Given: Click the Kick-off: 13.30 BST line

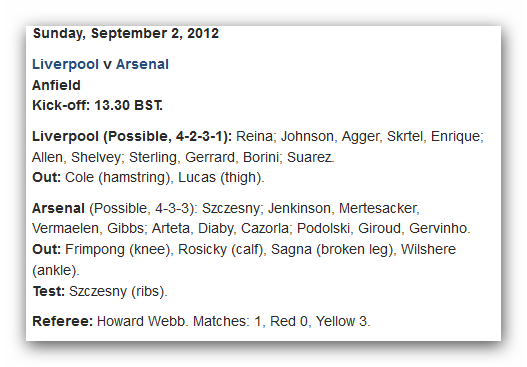Looking at the screenshot, I should pyautogui.click(x=97, y=106).
